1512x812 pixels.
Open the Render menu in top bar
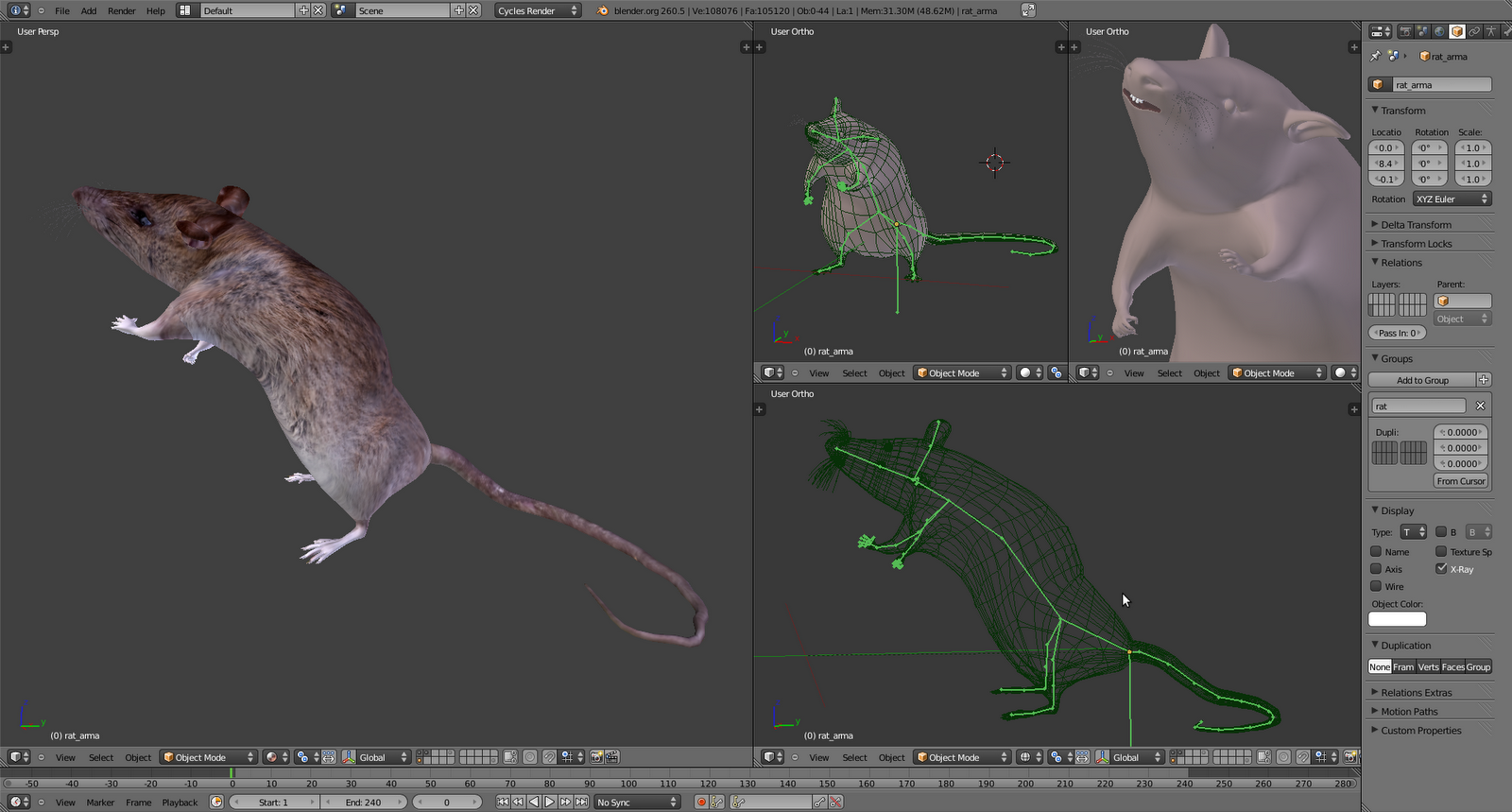(x=121, y=10)
